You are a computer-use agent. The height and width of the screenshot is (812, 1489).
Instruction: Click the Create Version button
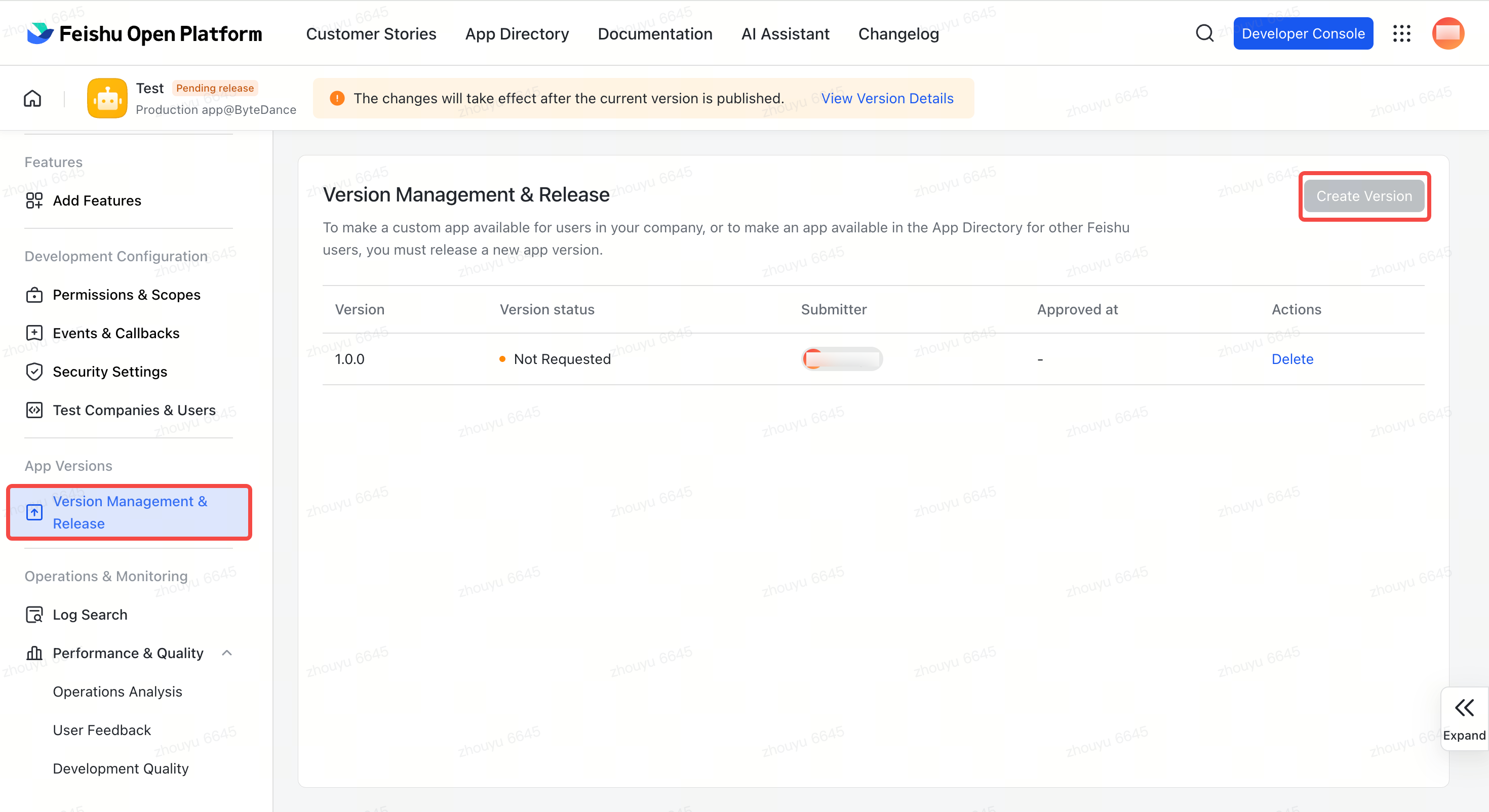click(1364, 196)
